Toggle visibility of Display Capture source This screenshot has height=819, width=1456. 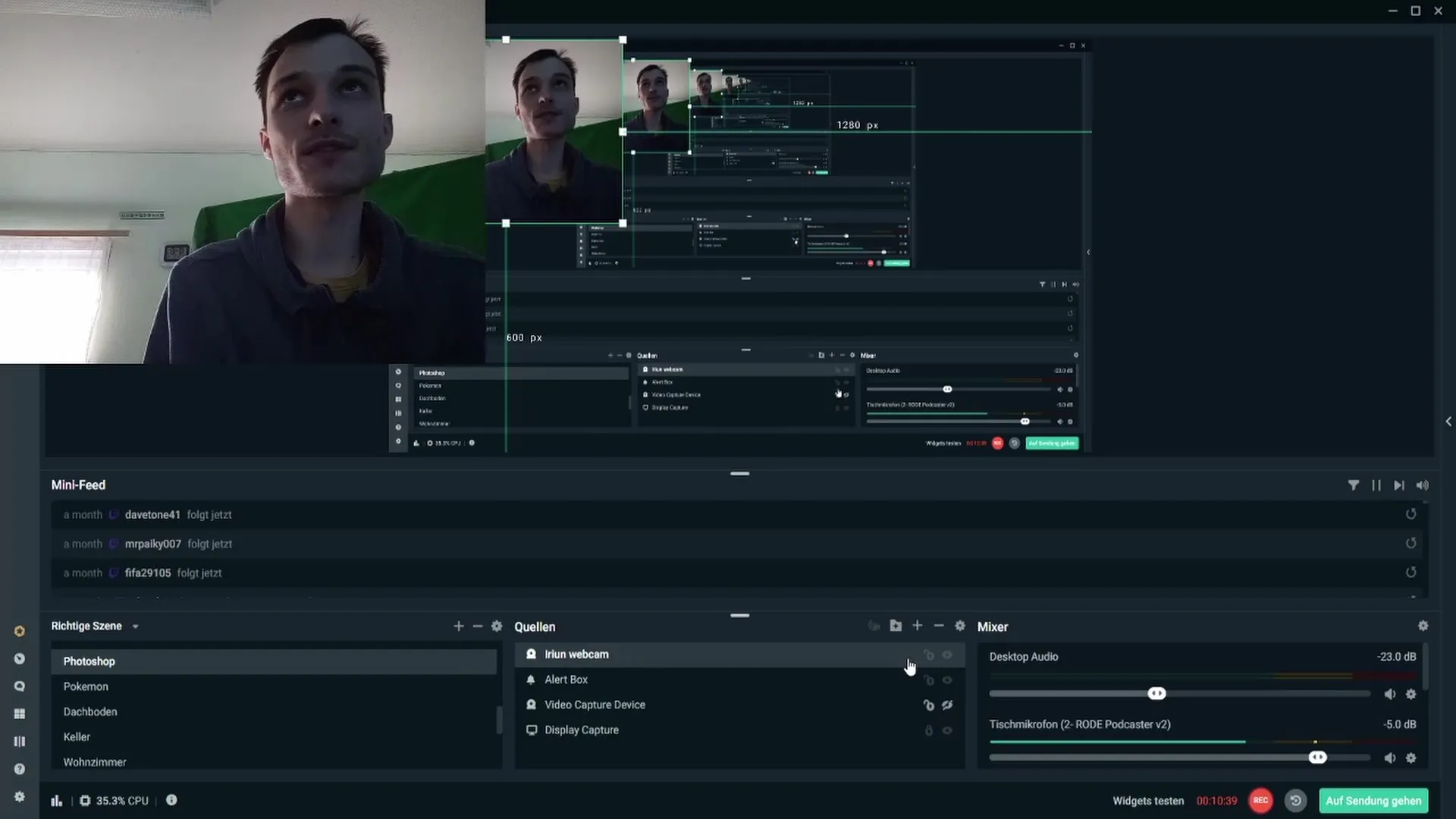(947, 730)
